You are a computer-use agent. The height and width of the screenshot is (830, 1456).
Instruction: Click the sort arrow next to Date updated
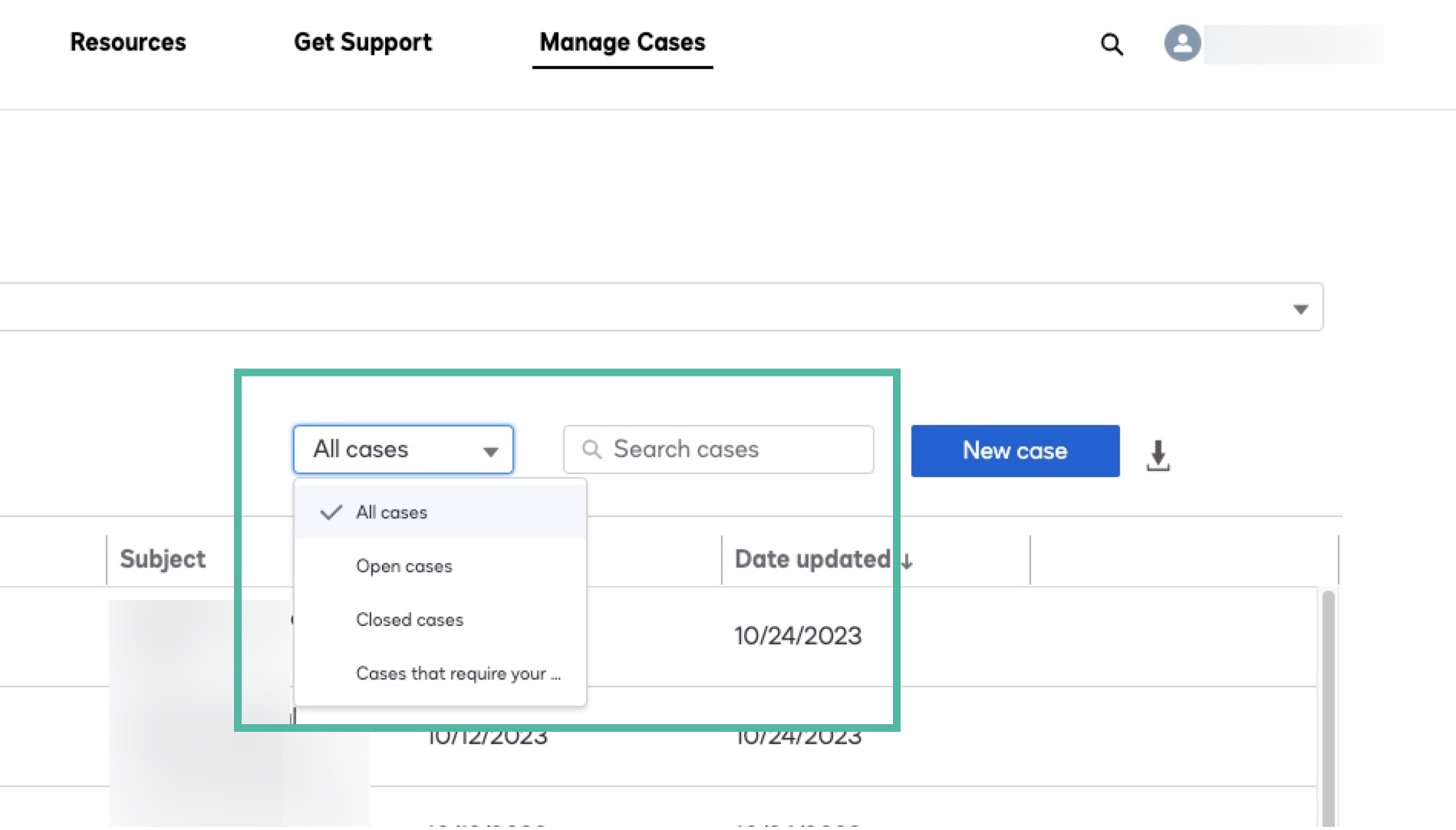point(908,562)
